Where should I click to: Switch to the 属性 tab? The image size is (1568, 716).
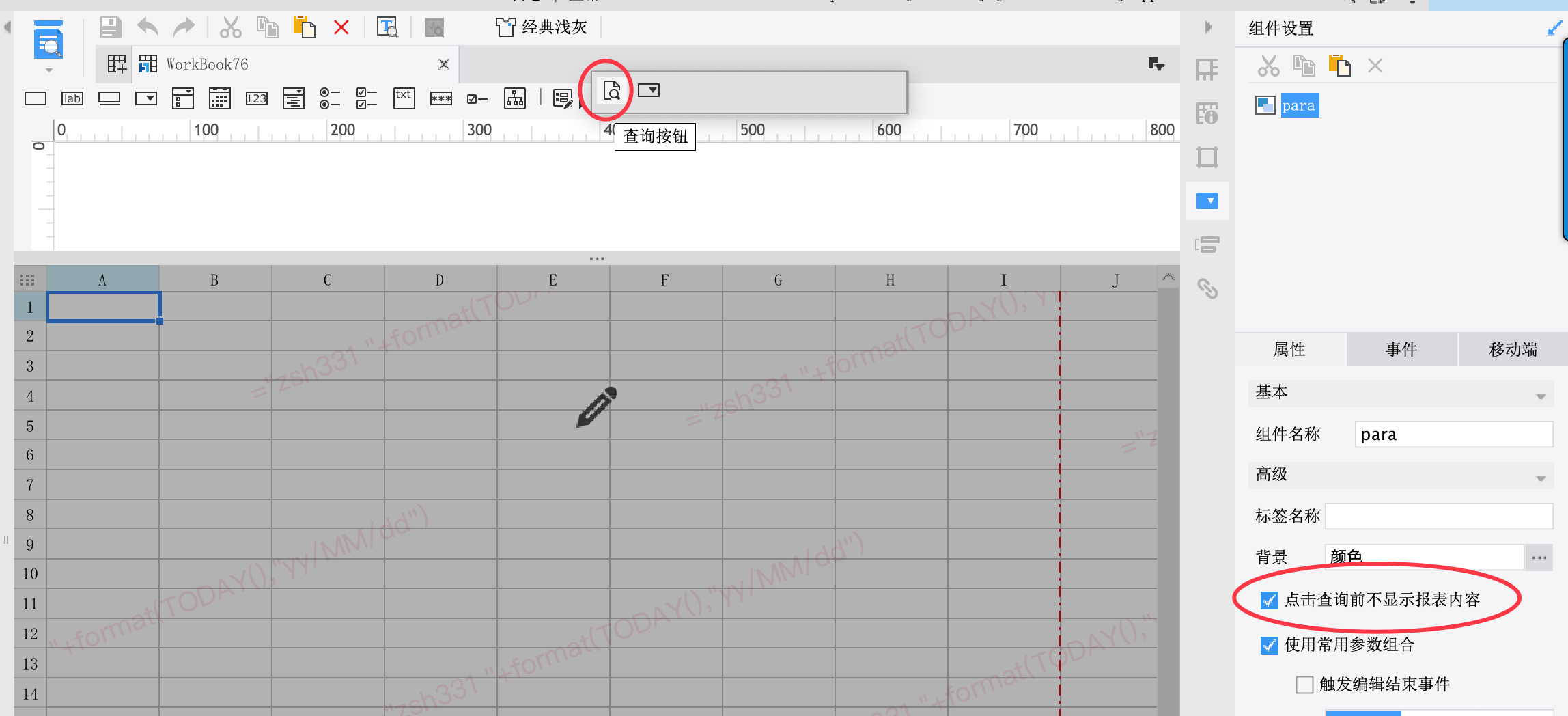coord(1290,350)
